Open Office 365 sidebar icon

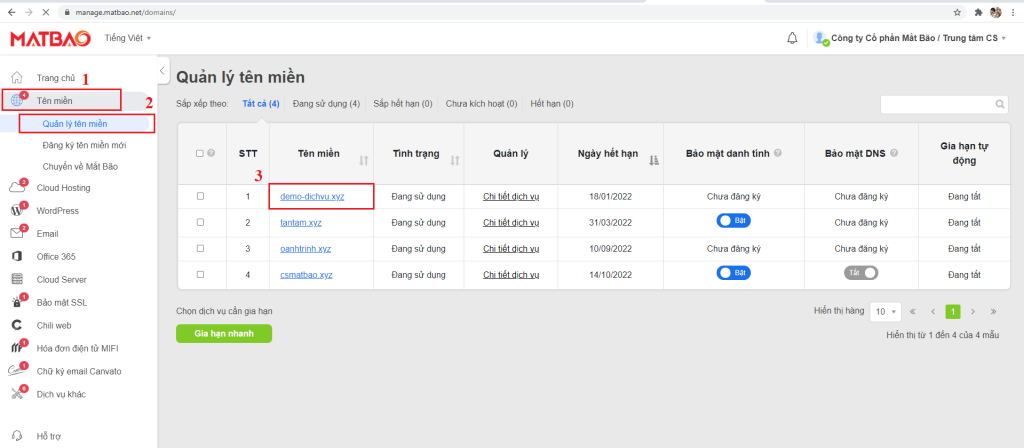click(x=17, y=257)
